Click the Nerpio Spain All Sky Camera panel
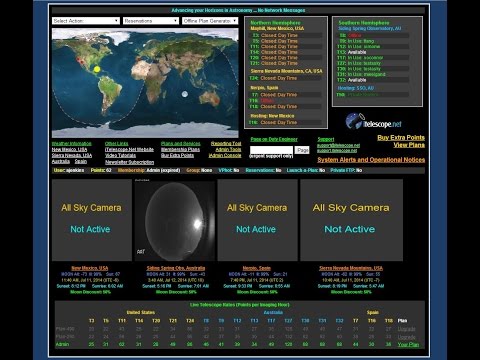Screen dimensions: 480x360 click(257, 220)
